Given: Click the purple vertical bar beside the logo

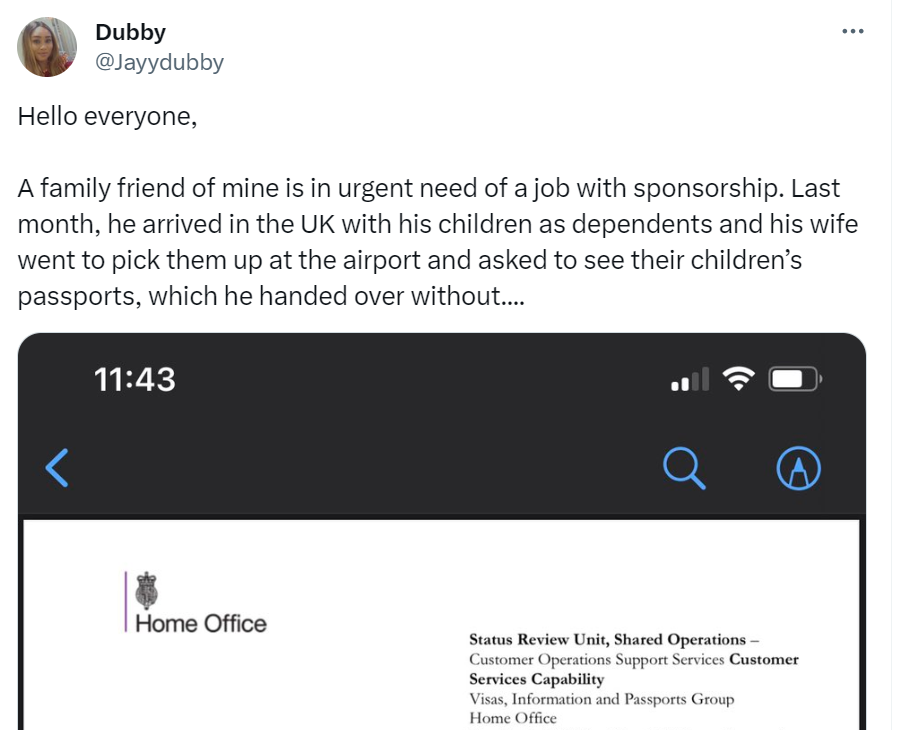Looking at the screenshot, I should click(126, 601).
